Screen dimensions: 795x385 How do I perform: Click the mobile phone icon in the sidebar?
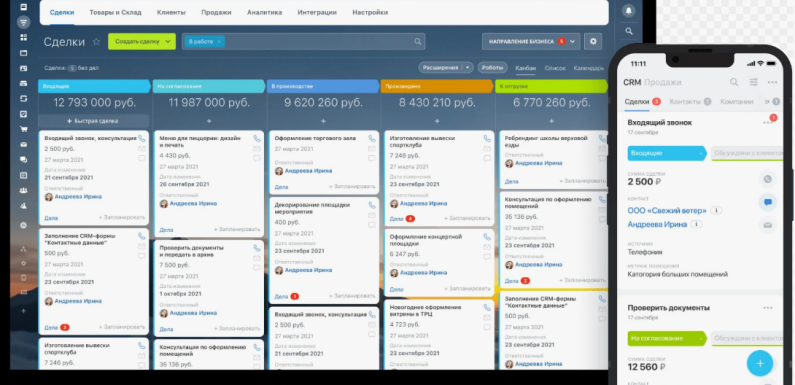tap(23, 277)
